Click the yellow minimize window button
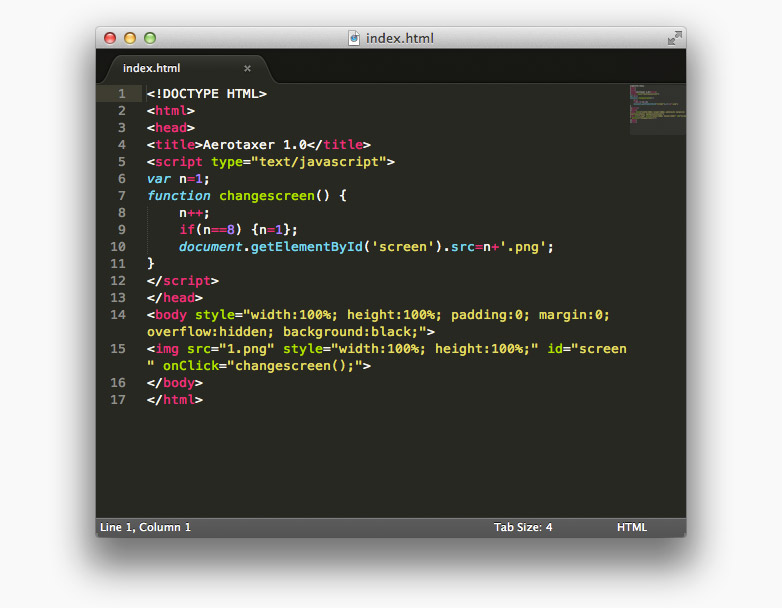The height and width of the screenshot is (608, 782). pyautogui.click(x=130, y=38)
